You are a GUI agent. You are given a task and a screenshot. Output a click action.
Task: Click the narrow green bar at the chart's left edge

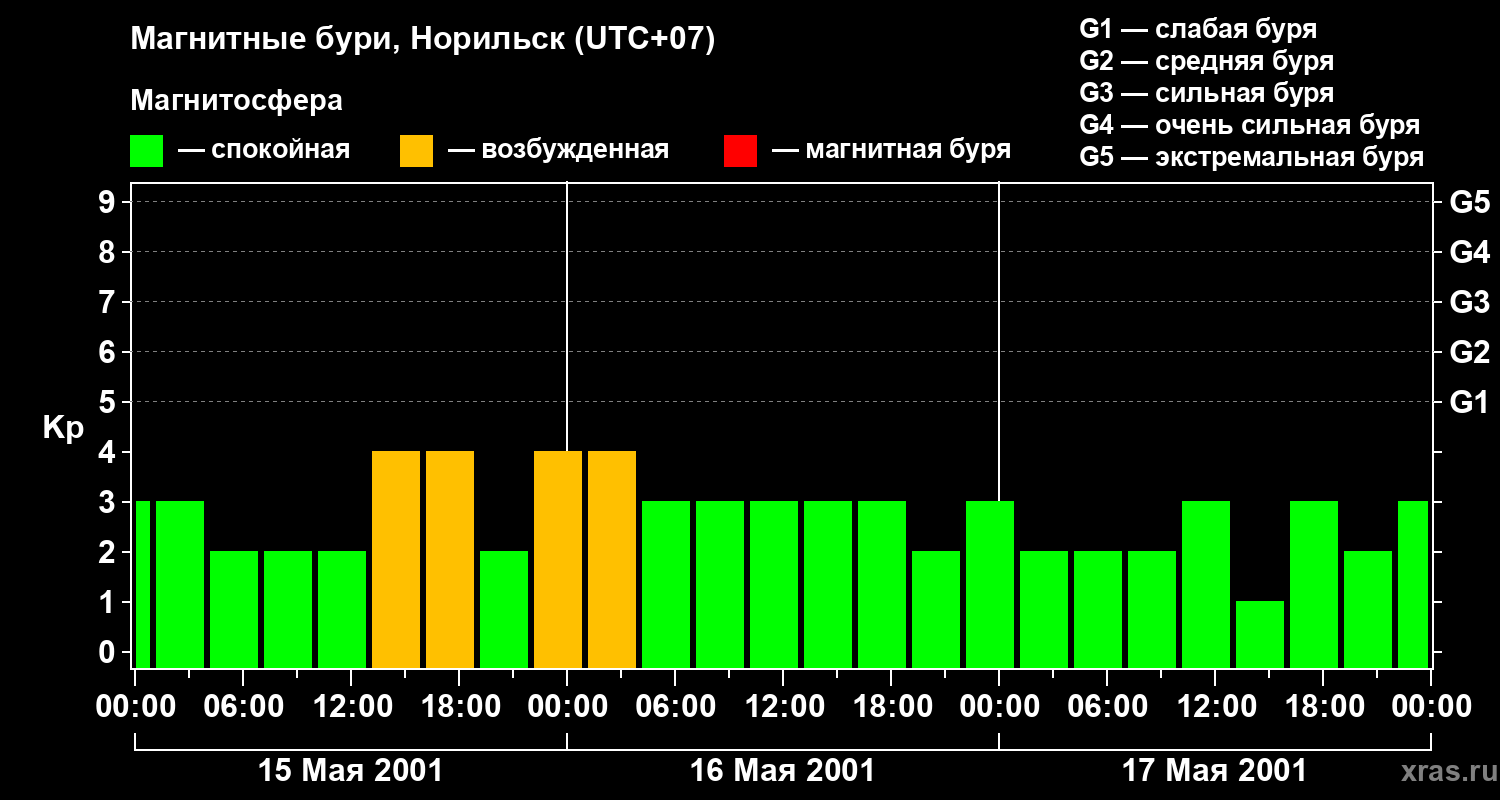pyautogui.click(x=142, y=584)
